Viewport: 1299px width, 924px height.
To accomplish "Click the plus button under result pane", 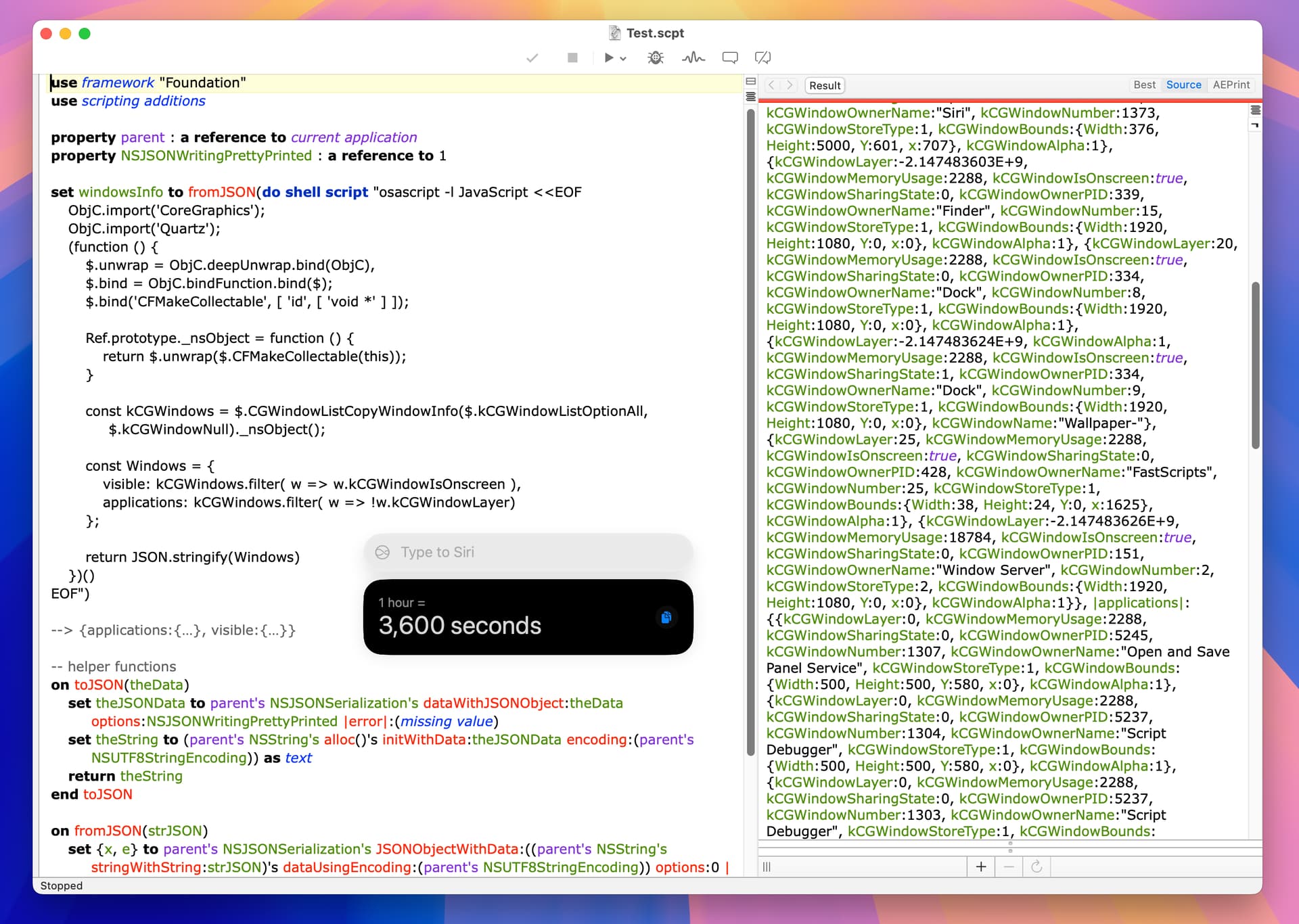I will click(981, 867).
